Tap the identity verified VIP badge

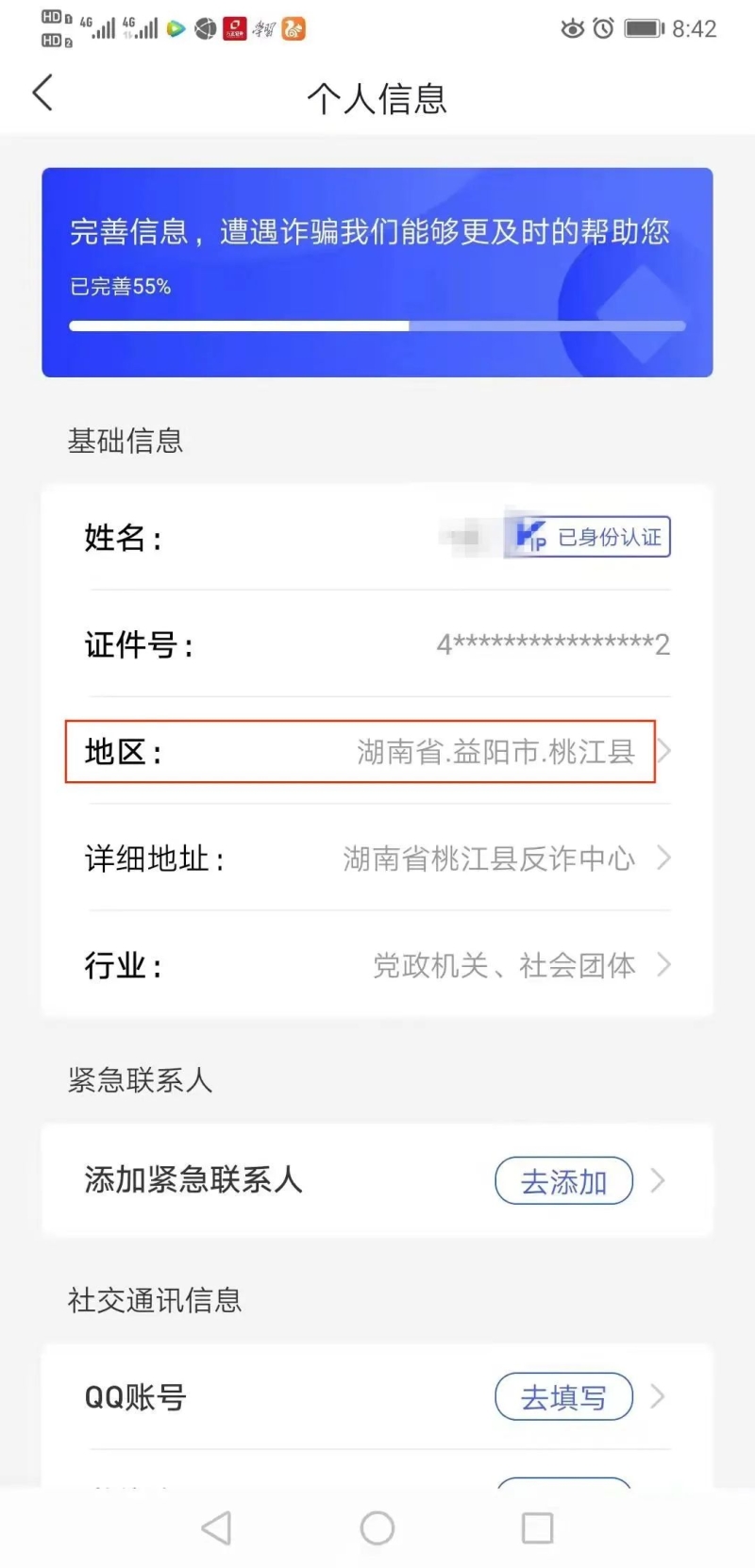click(x=588, y=537)
